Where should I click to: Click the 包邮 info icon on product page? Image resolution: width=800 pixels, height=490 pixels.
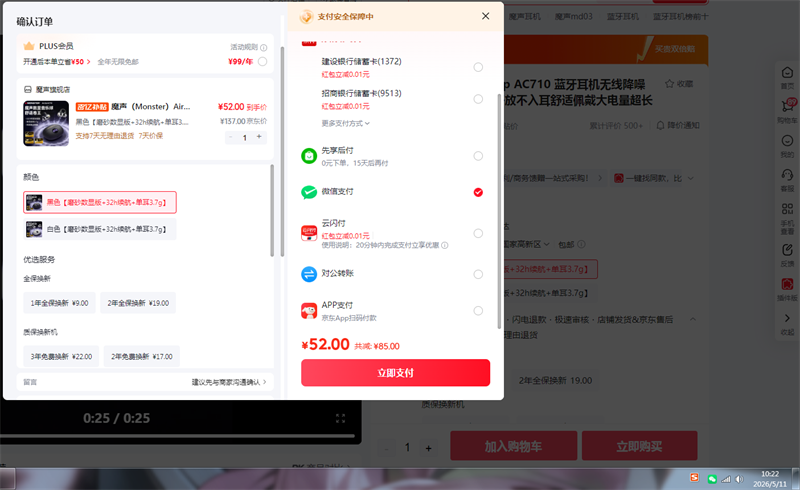581,244
